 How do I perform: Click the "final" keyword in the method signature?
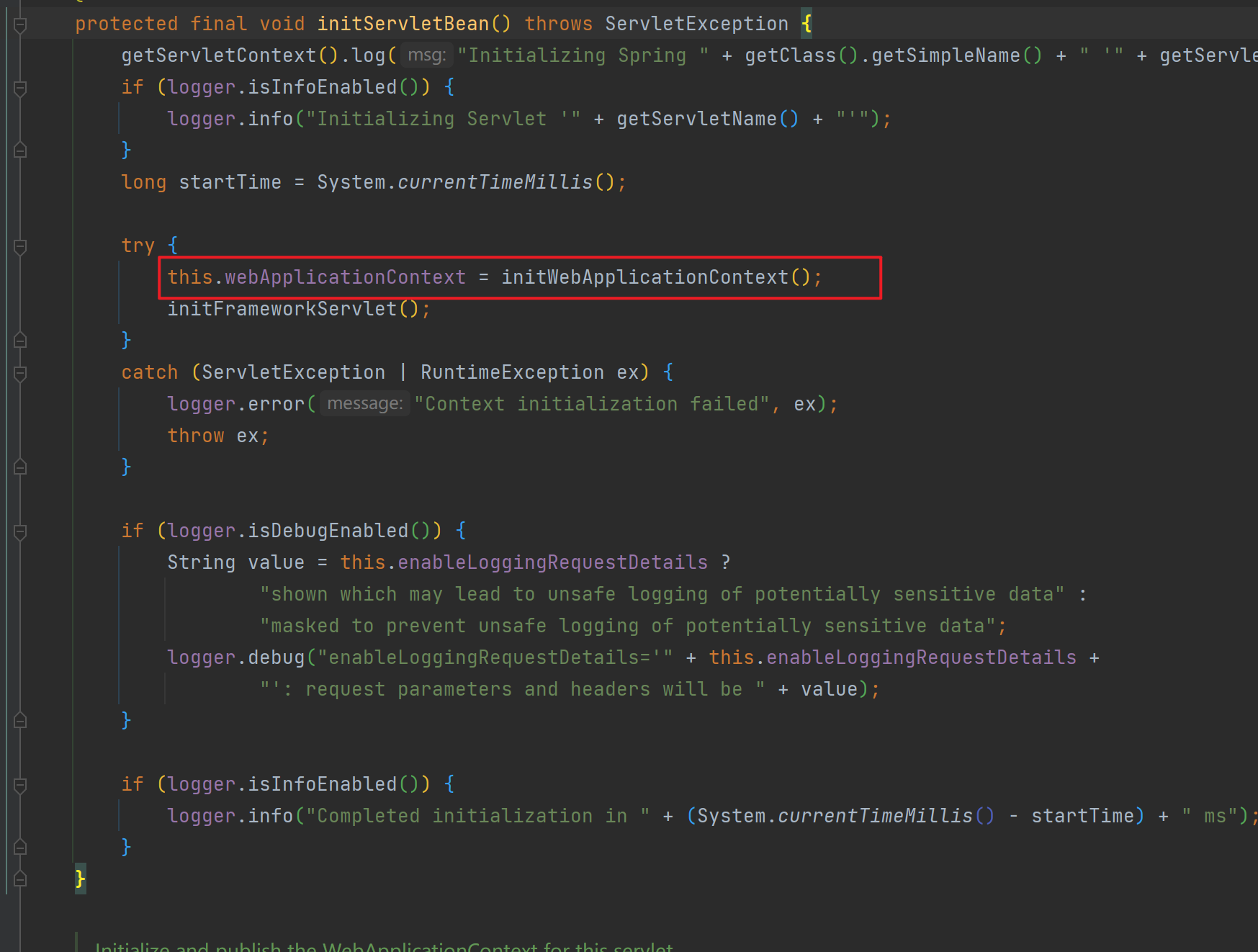coord(219,24)
